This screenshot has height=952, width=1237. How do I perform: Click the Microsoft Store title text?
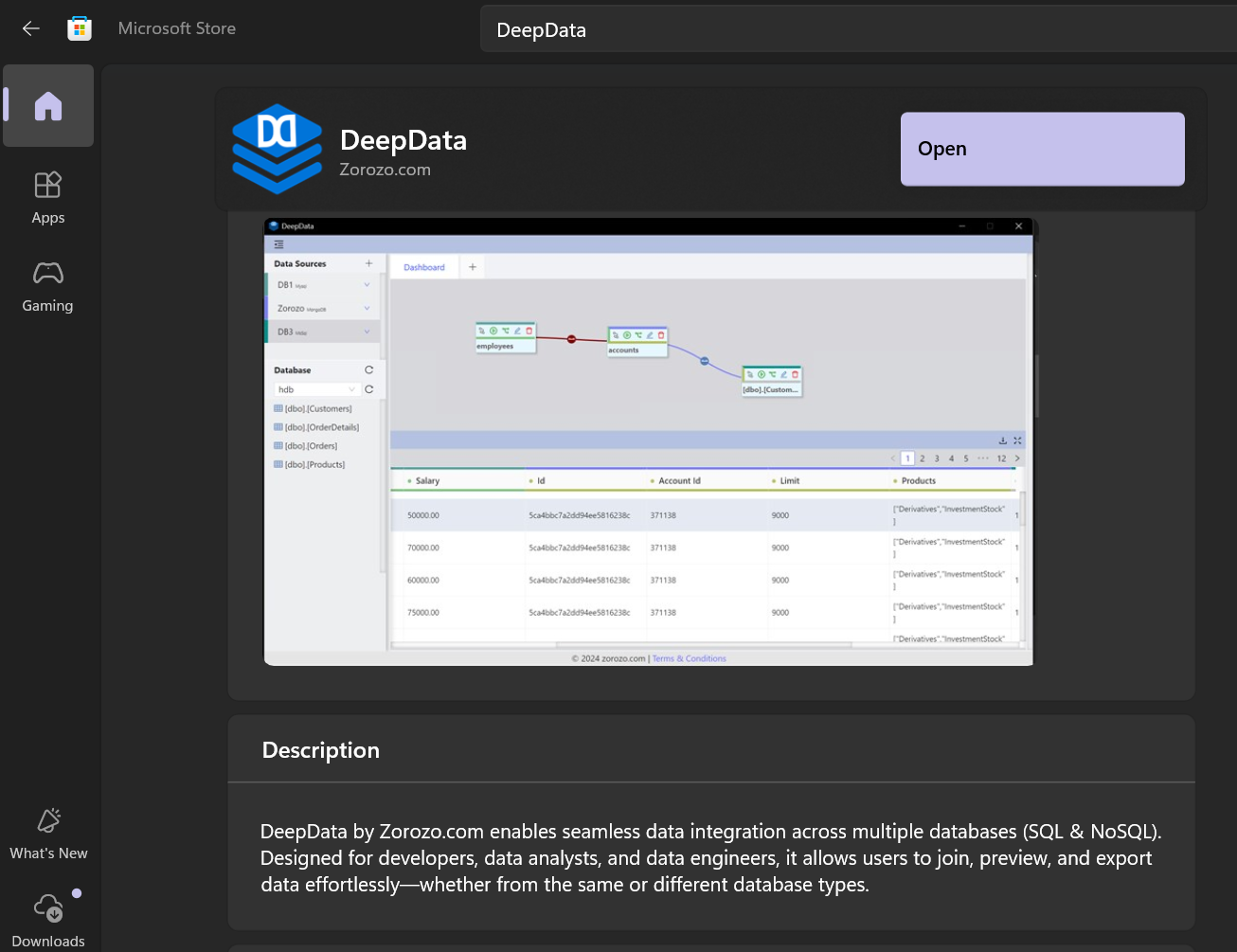[x=177, y=28]
